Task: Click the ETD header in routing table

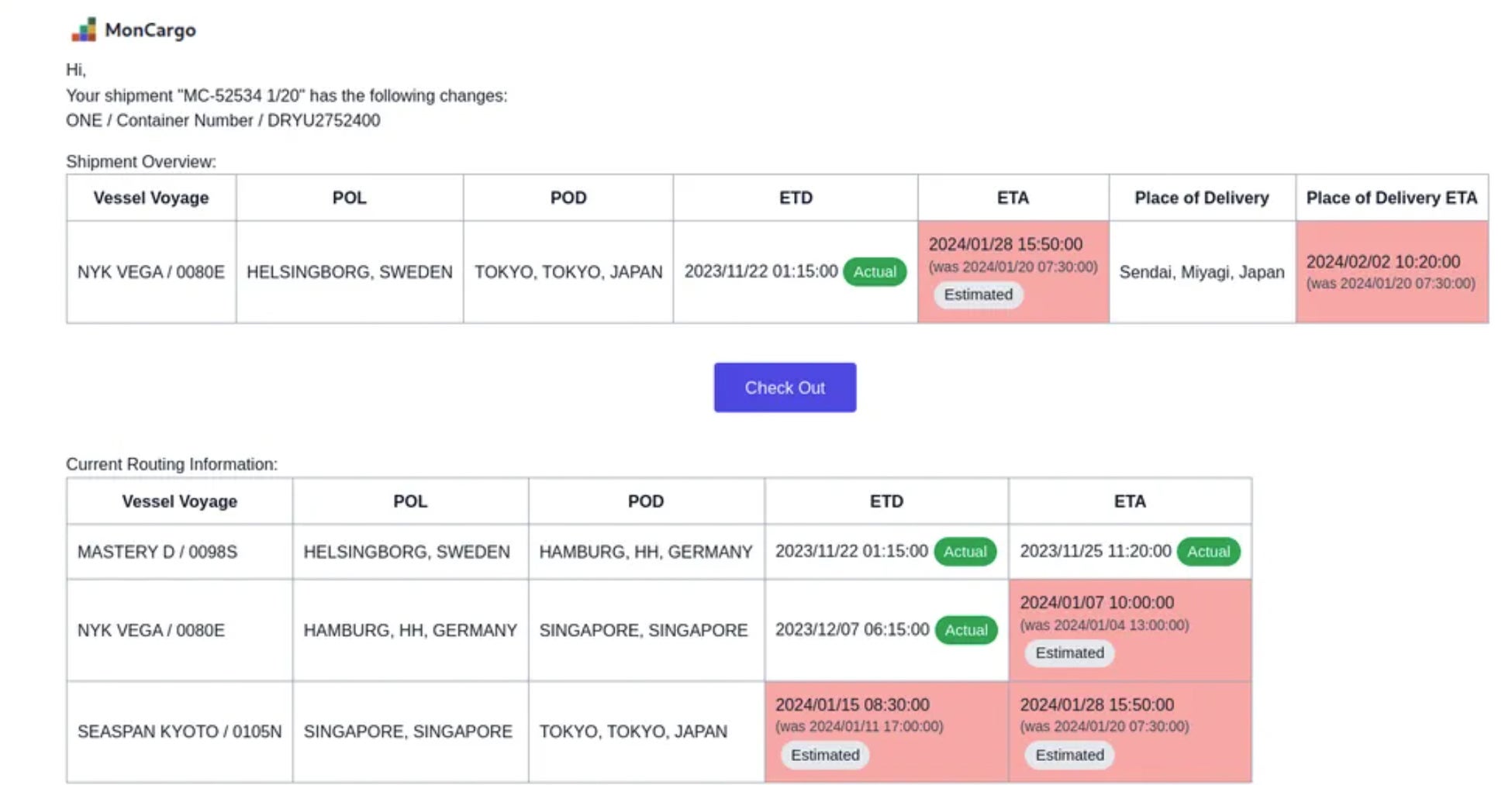Action: (885, 501)
